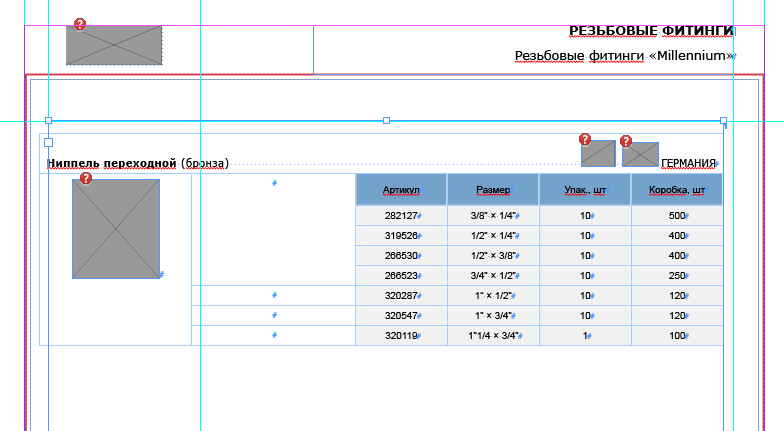The image size is (784, 431).
Task: Click the Упак., шт column header
Action: tap(585, 190)
